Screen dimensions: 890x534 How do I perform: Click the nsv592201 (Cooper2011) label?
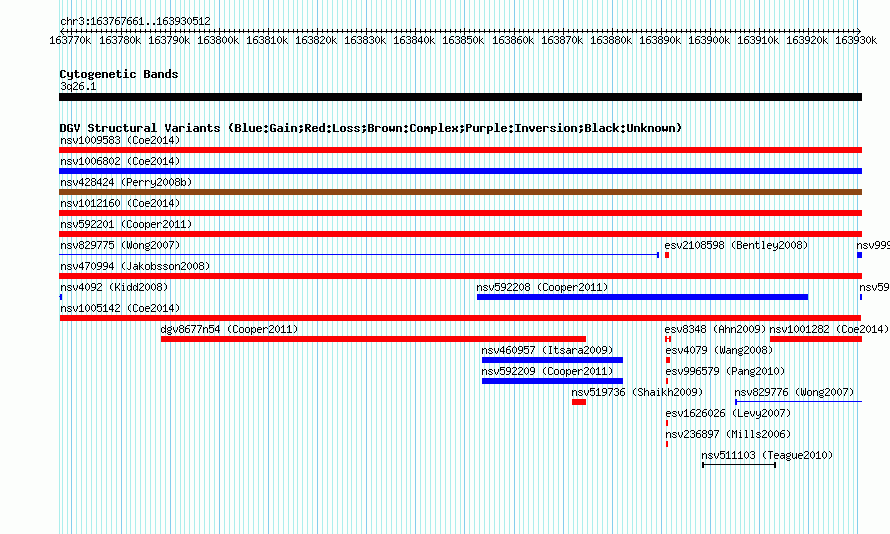click(126, 224)
